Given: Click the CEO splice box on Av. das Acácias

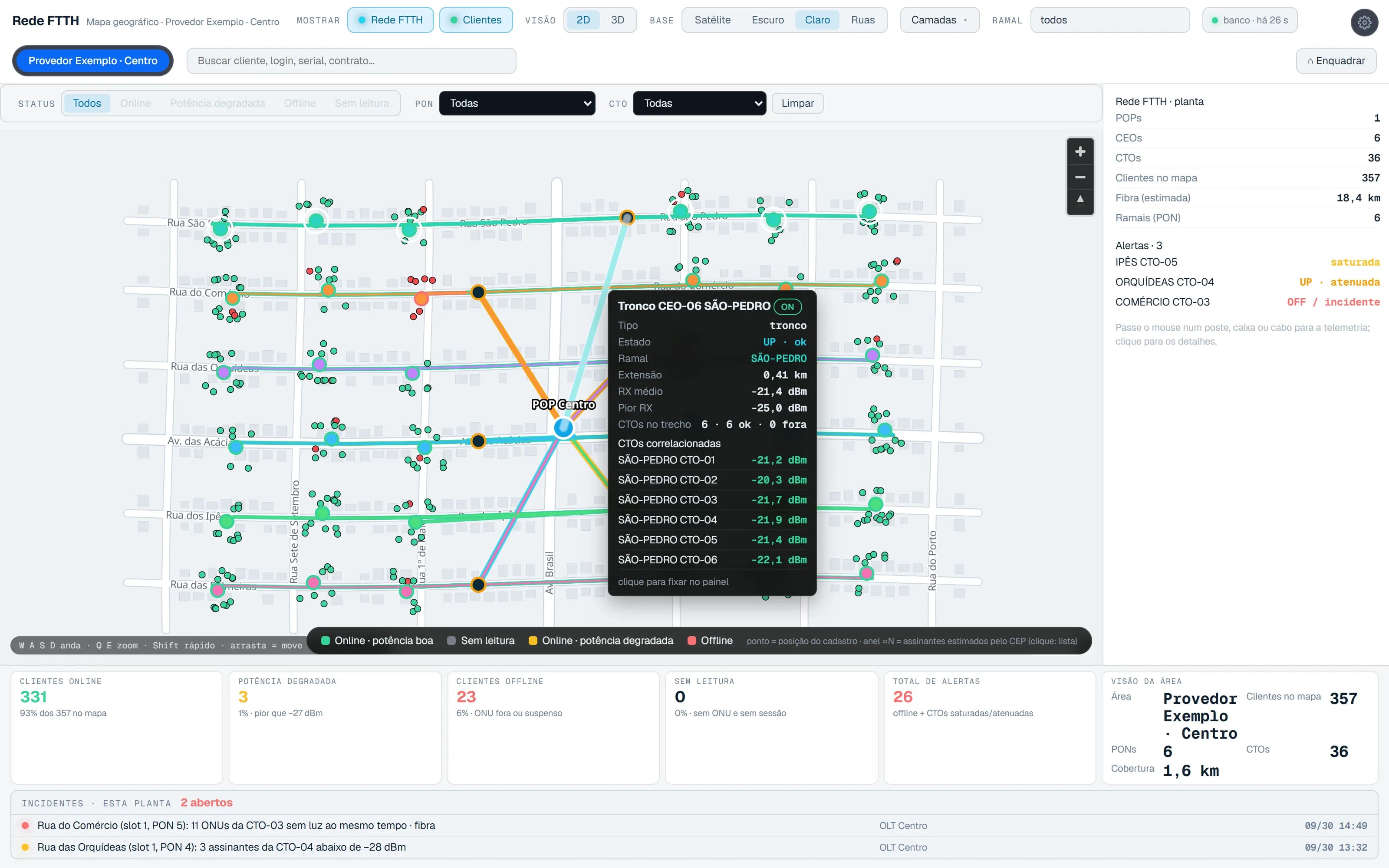Looking at the screenshot, I should point(478,441).
